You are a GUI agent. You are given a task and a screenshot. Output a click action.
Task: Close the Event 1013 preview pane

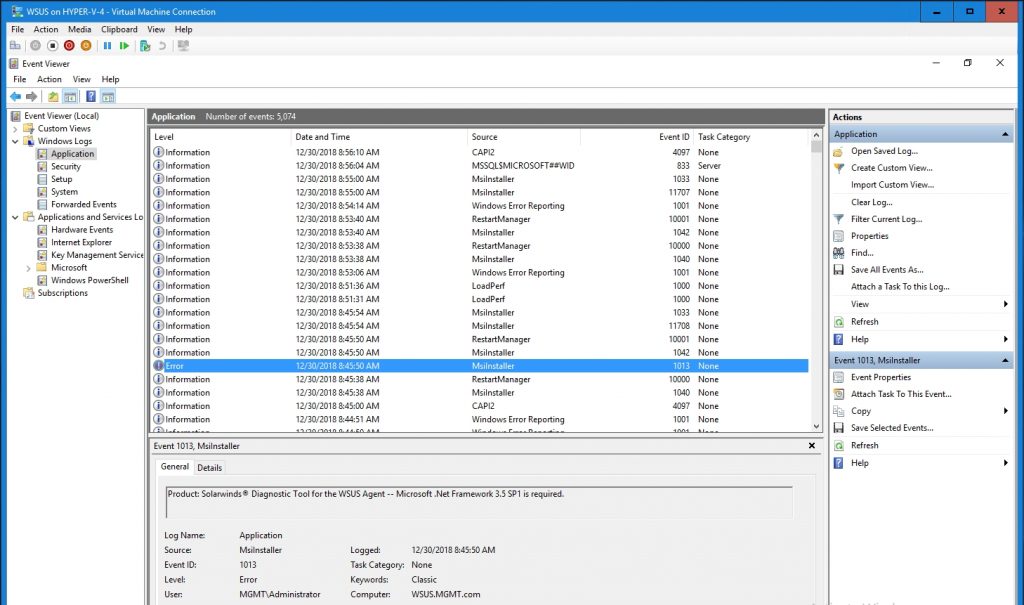[812, 446]
